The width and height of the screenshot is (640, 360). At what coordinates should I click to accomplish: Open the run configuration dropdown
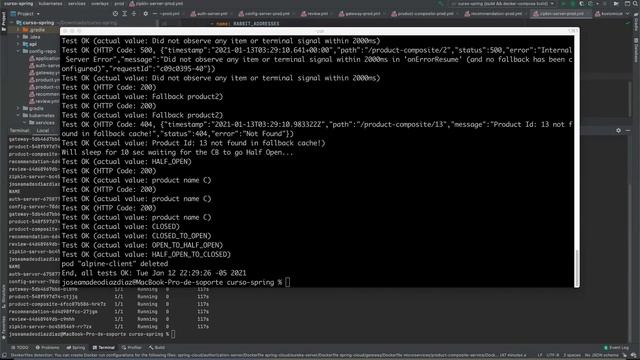point(503,4)
